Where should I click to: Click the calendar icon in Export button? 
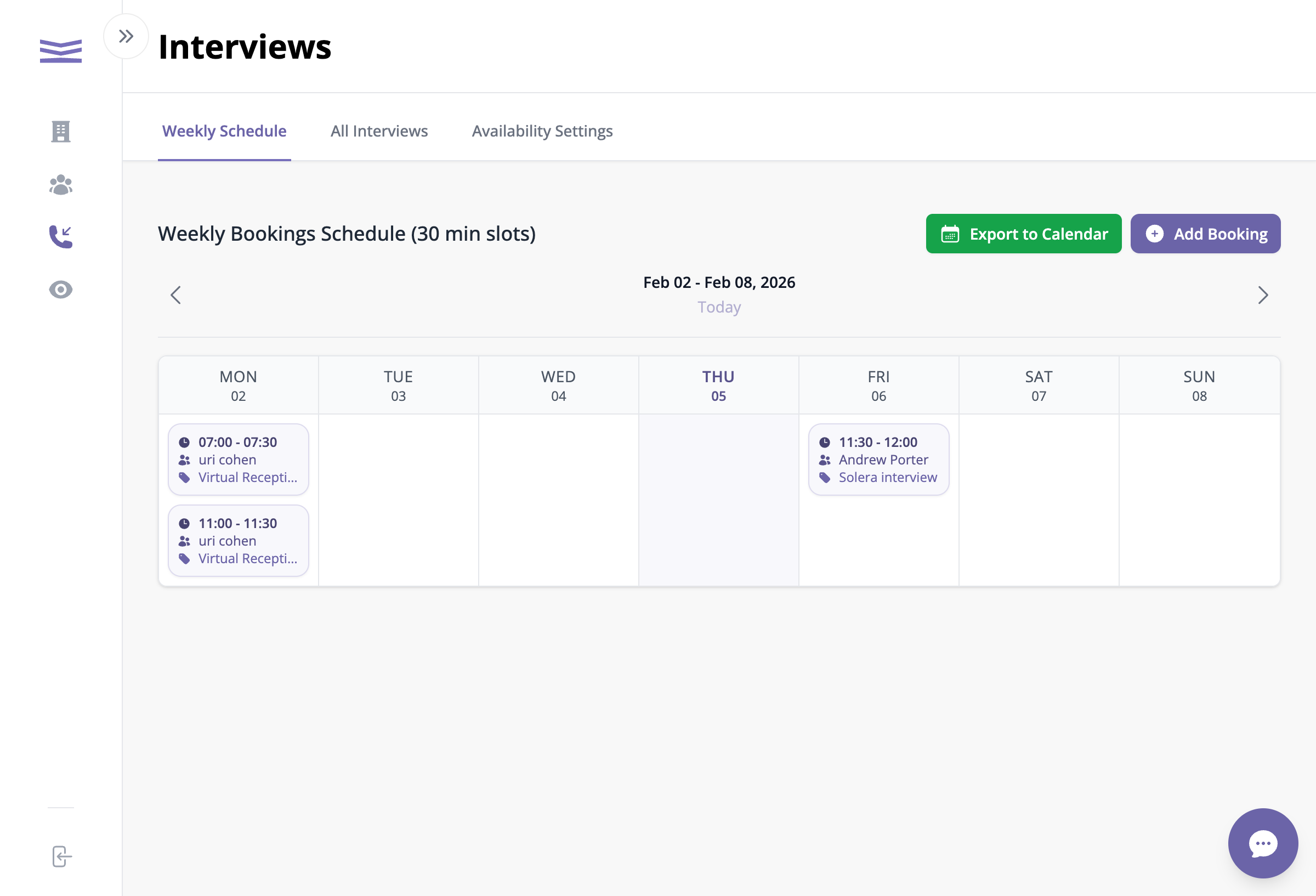[950, 234]
